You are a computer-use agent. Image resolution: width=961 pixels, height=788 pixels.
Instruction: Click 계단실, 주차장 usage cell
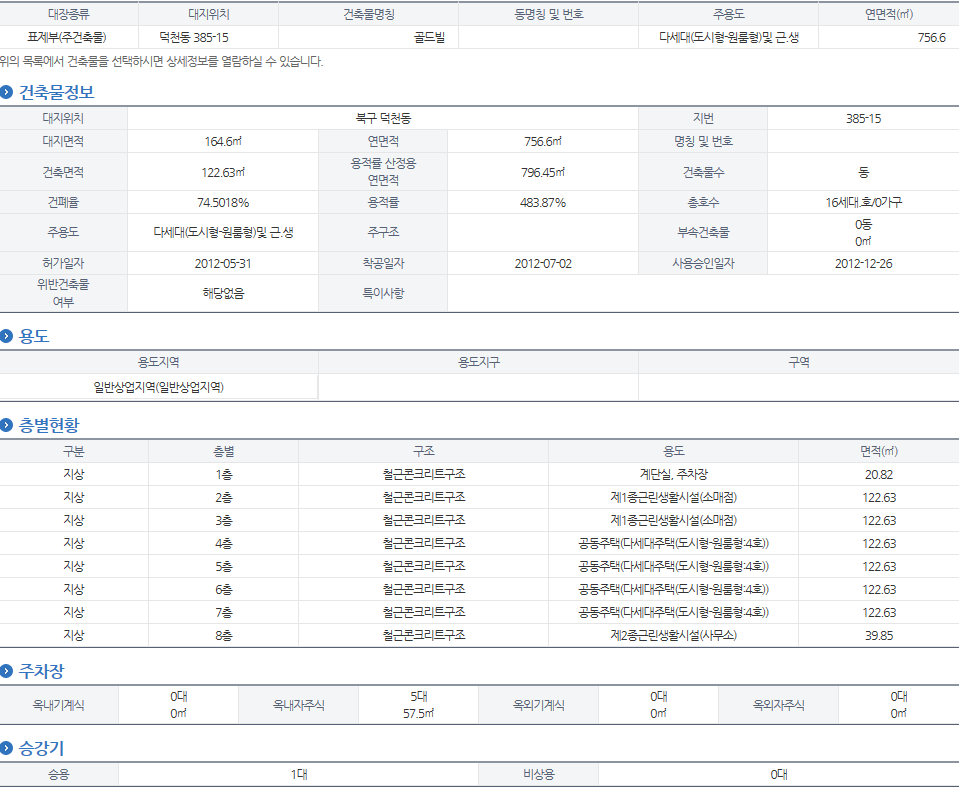click(x=674, y=474)
